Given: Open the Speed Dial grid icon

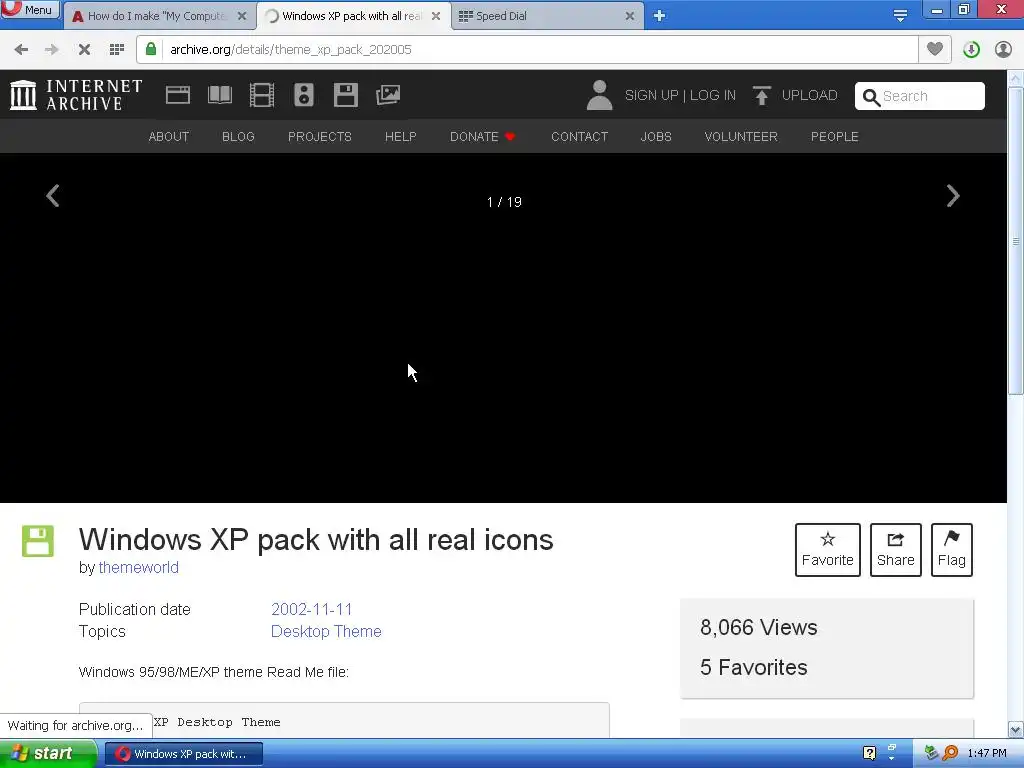Looking at the screenshot, I should (x=117, y=50).
